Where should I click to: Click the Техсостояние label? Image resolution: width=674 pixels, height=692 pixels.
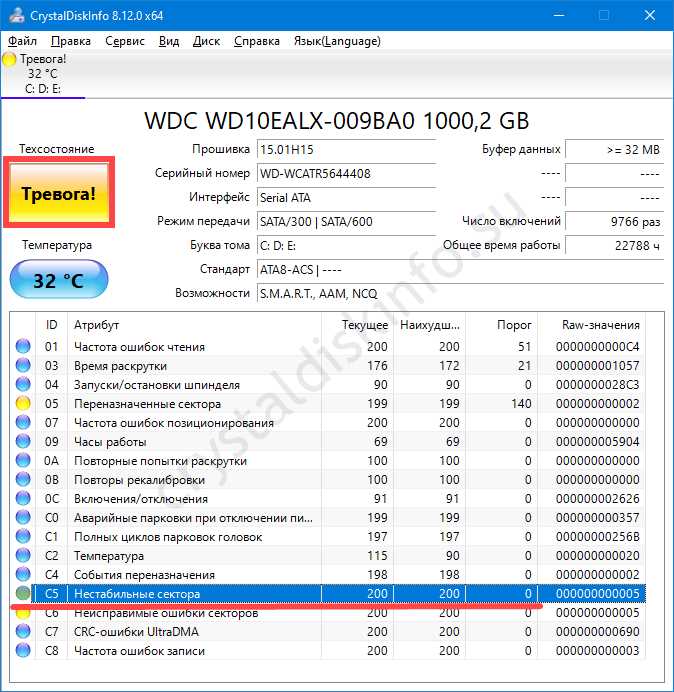tap(56, 149)
